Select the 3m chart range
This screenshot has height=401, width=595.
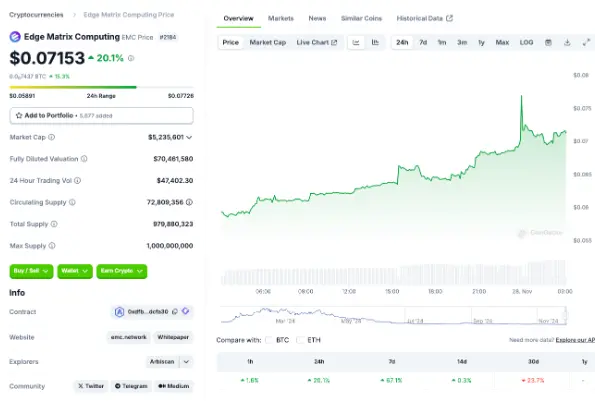[x=462, y=42]
